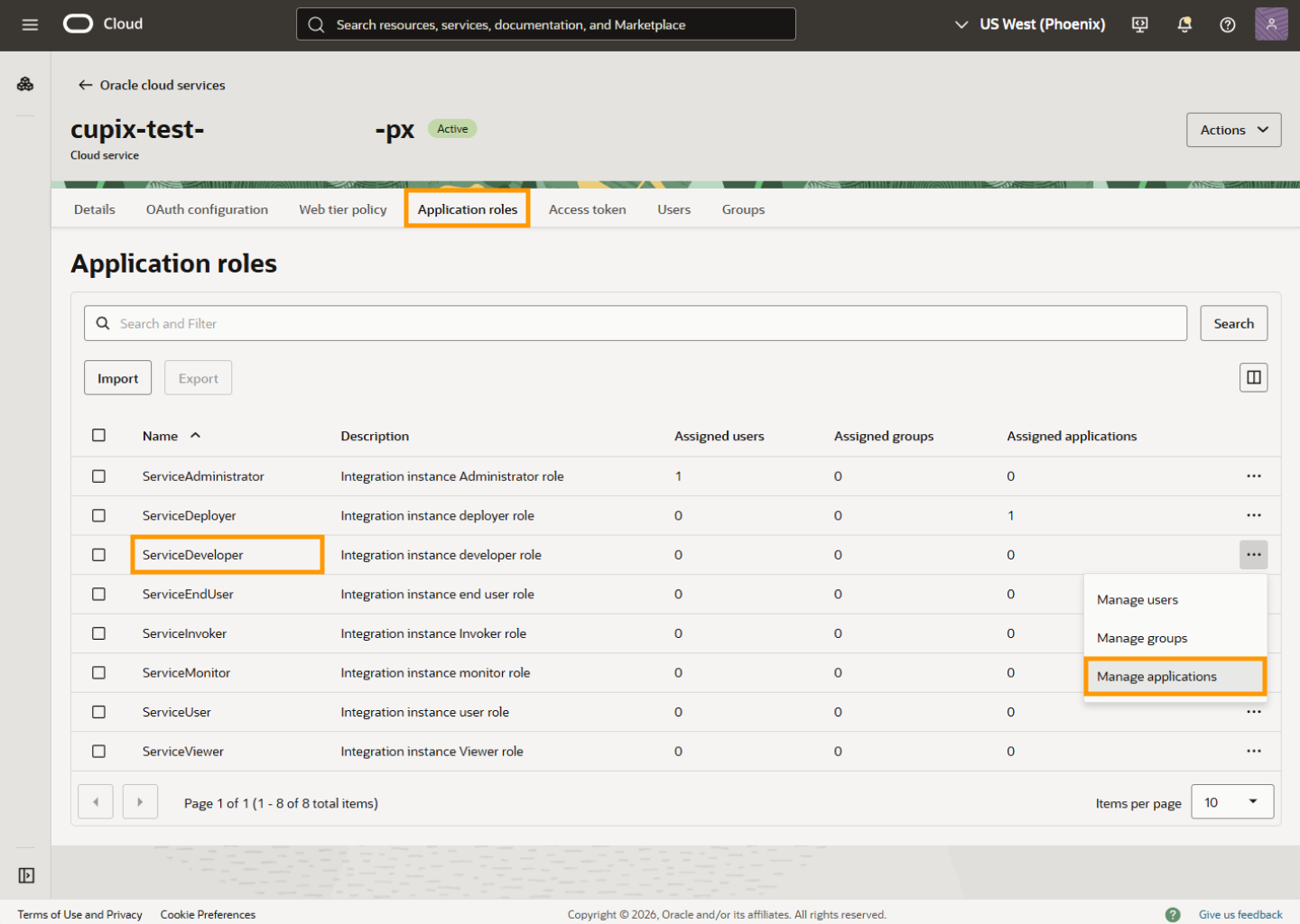The image size is (1300, 924).
Task: Choose Manage groups from the menu
Action: [1175, 638]
